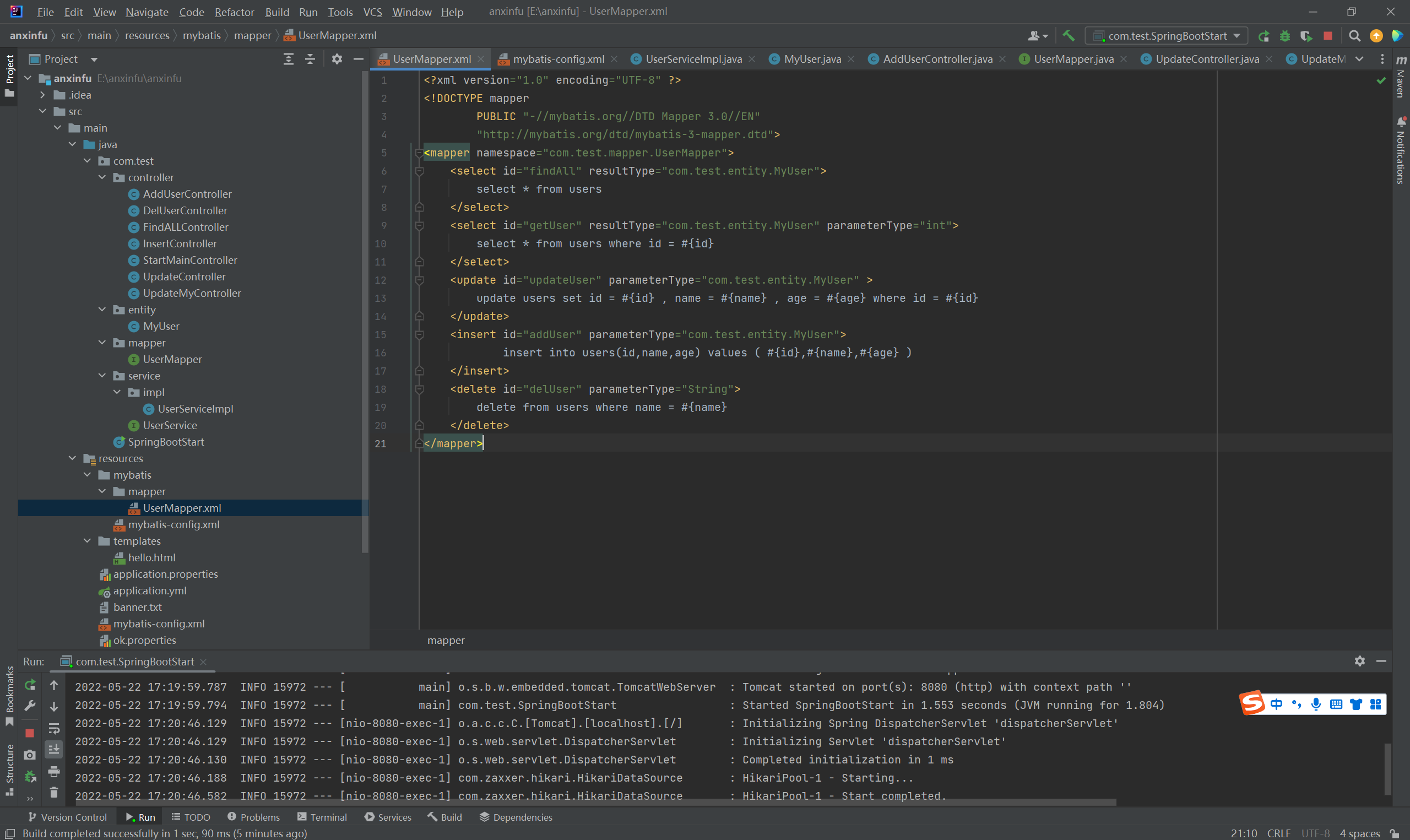
Task: Click the Expand All icon in the Project panel
Action: tap(289, 59)
